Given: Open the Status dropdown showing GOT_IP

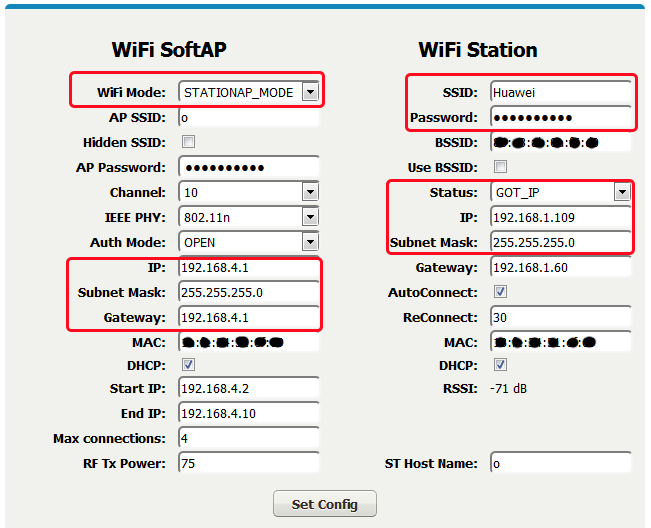Looking at the screenshot, I should [x=561, y=192].
